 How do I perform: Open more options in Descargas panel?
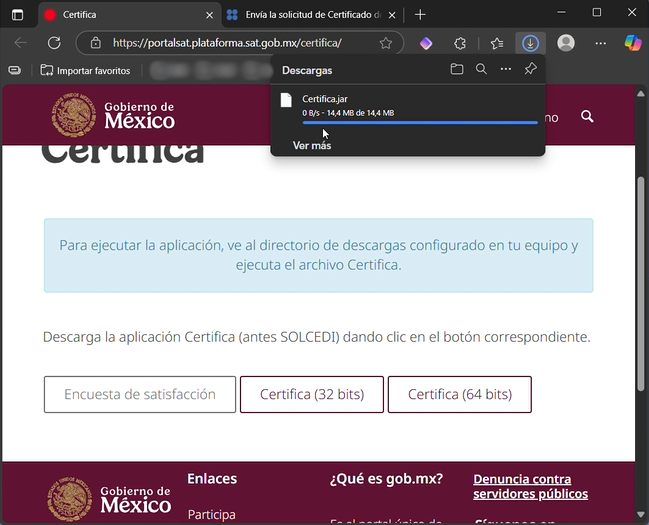tap(506, 70)
